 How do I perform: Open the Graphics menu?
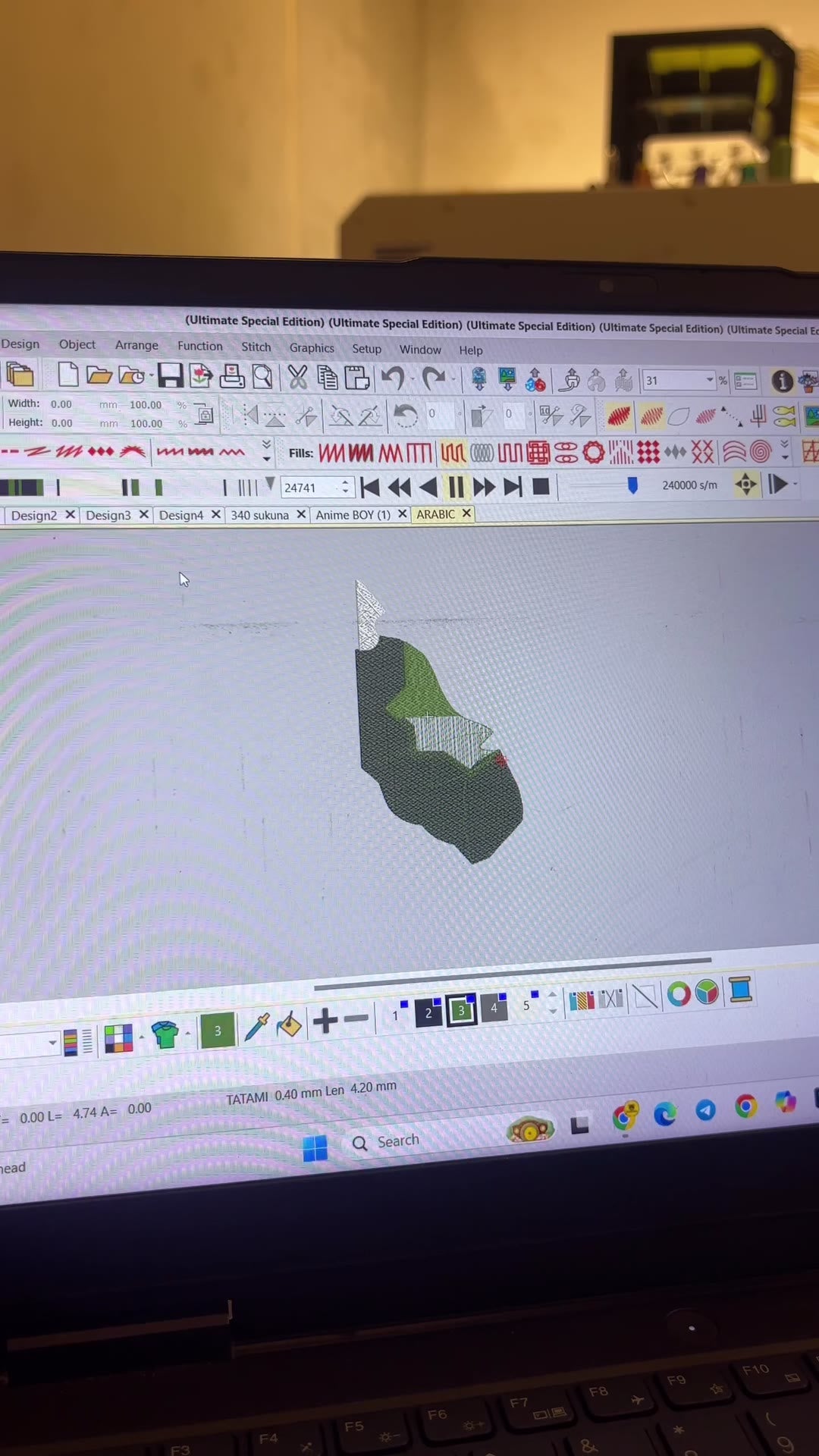312,347
